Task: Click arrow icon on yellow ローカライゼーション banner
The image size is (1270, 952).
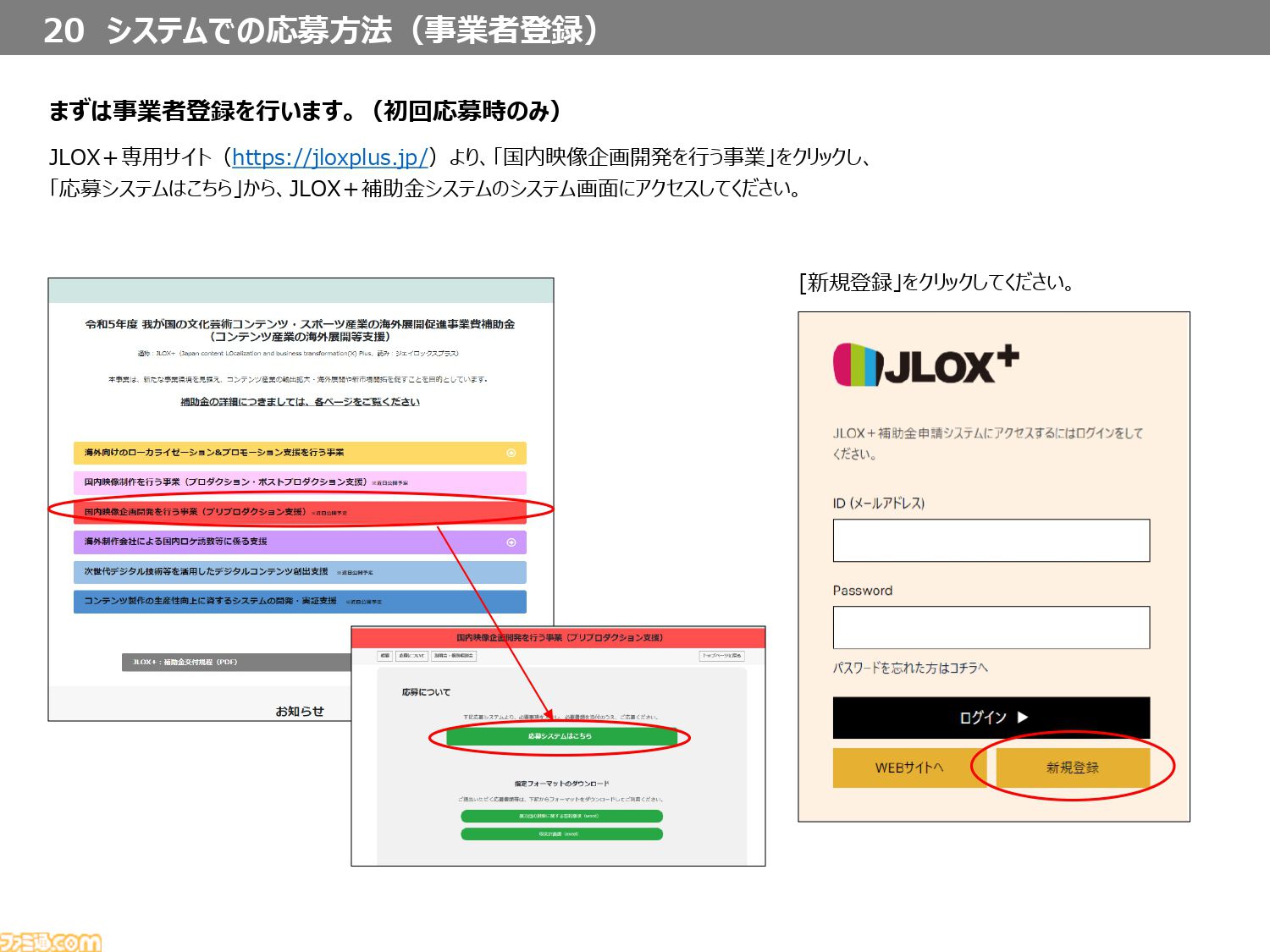Action: [511, 453]
